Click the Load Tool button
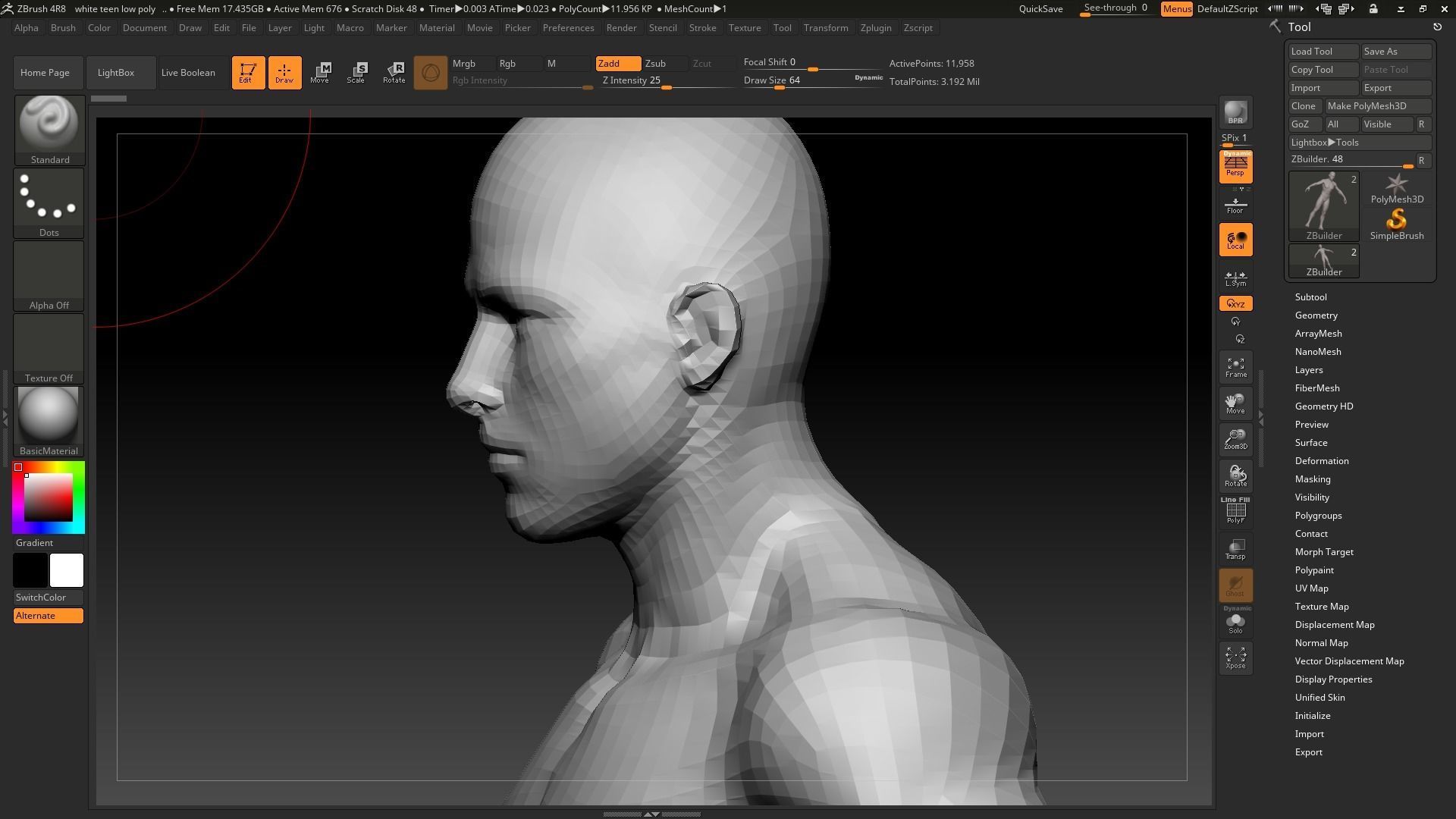This screenshot has height=819, width=1456. (1323, 52)
